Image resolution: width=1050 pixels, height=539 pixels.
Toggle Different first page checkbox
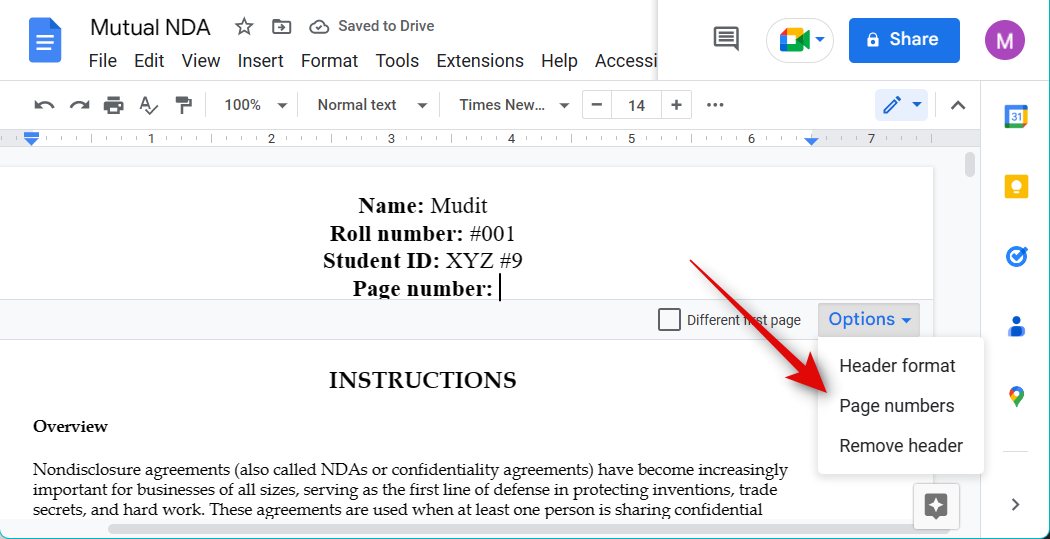[x=669, y=320]
